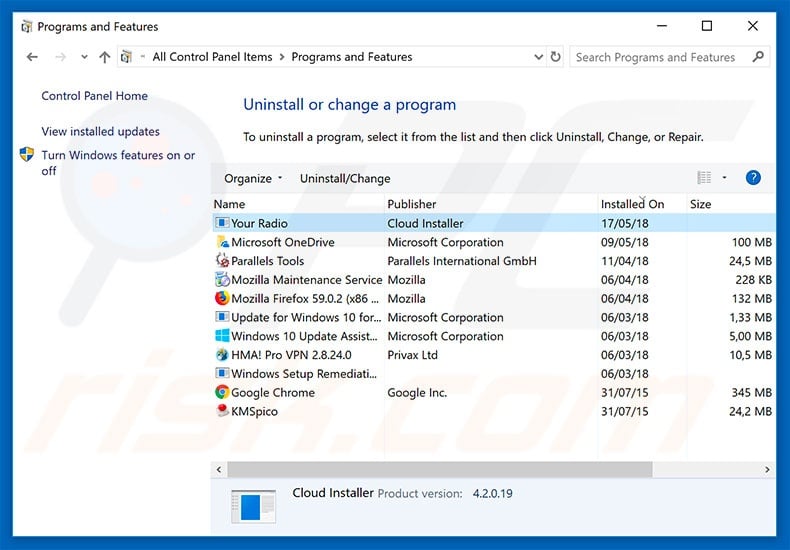
Task: Open the Organize menu
Action: (253, 178)
